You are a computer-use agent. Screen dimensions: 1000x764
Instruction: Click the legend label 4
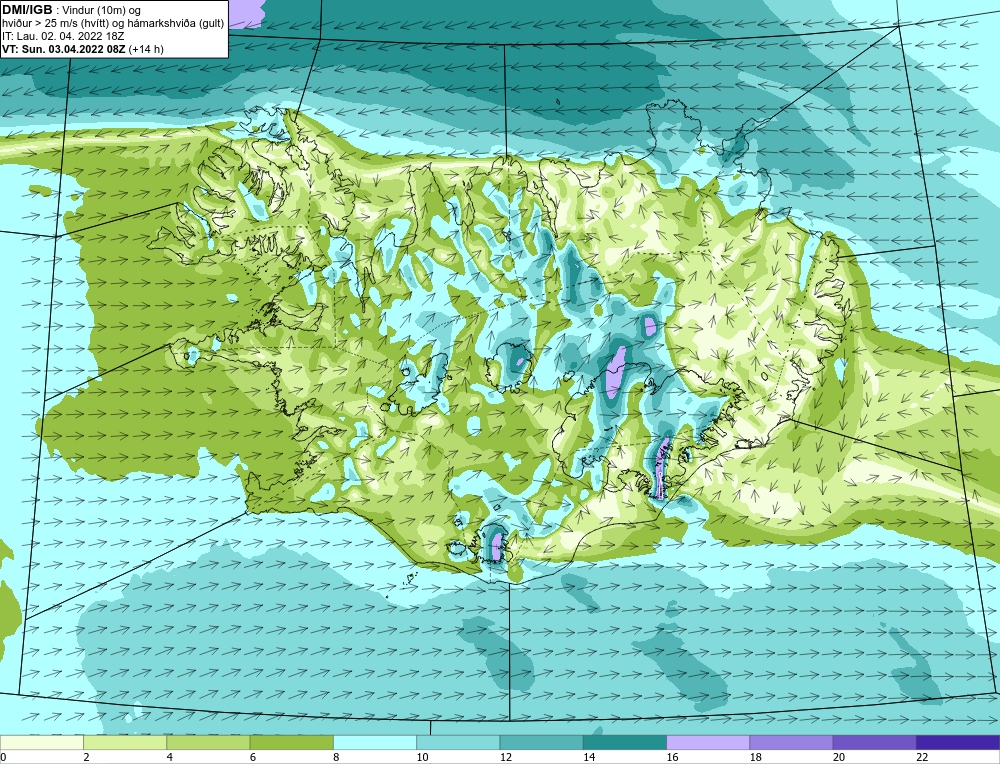coord(169,757)
